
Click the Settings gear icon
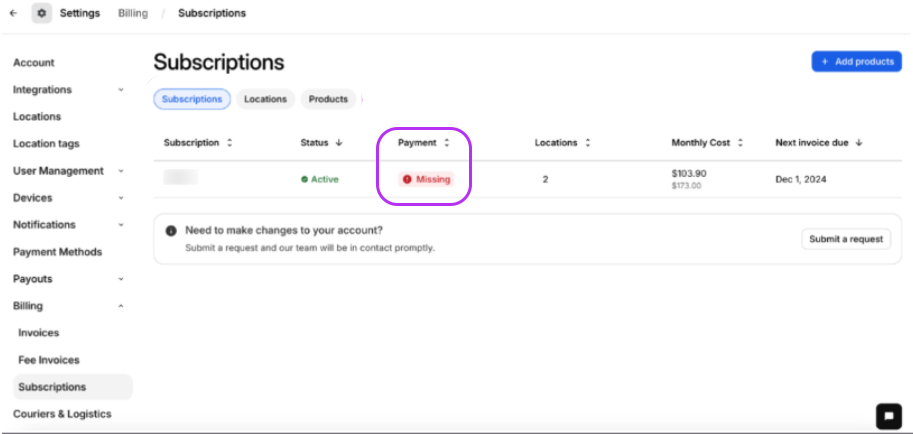click(x=41, y=13)
